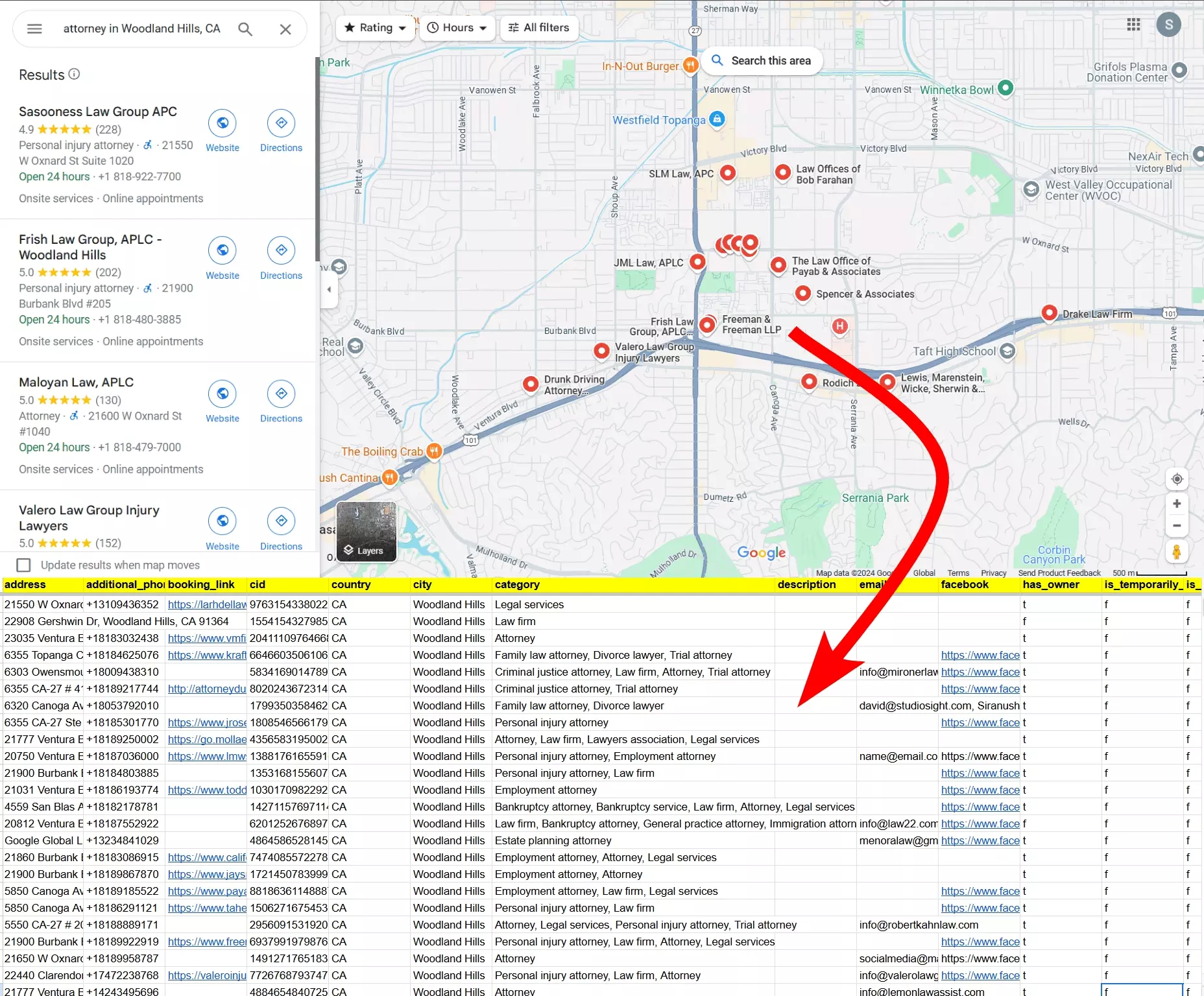Click the show-your-location crosshair icon

(1177, 479)
